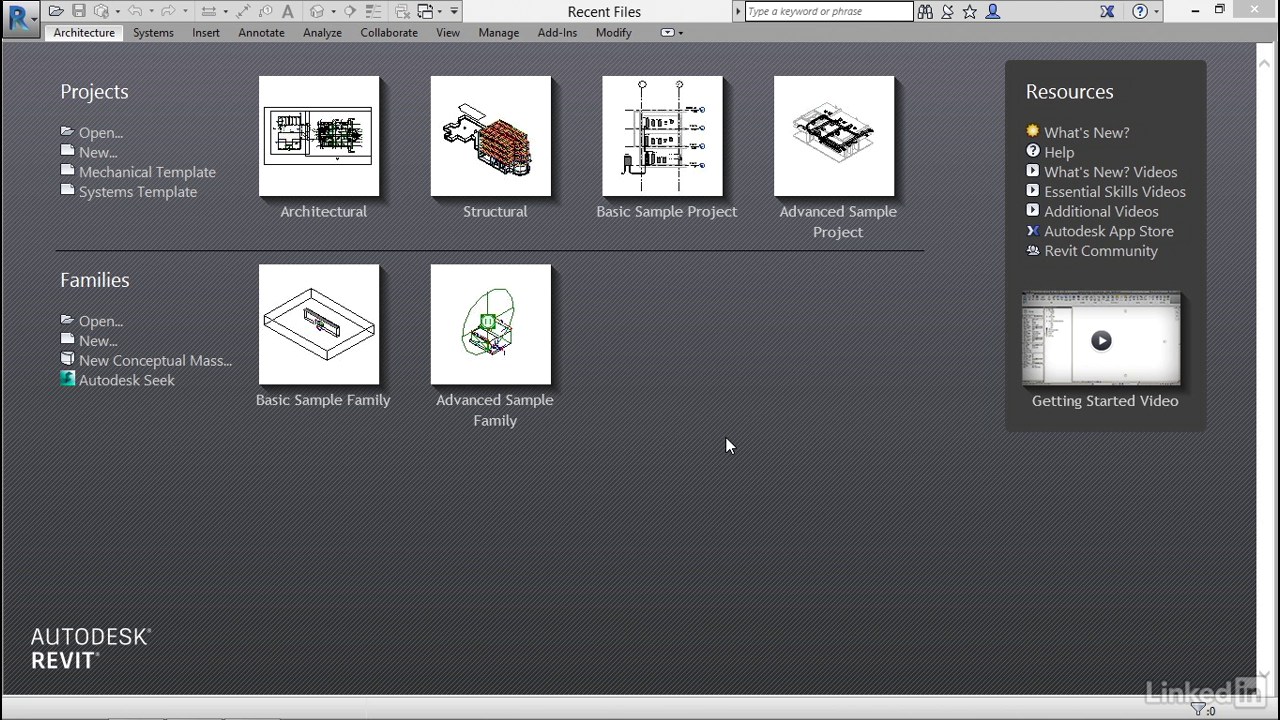The height and width of the screenshot is (720, 1280).
Task: Click the Favorites star icon
Action: point(970,11)
